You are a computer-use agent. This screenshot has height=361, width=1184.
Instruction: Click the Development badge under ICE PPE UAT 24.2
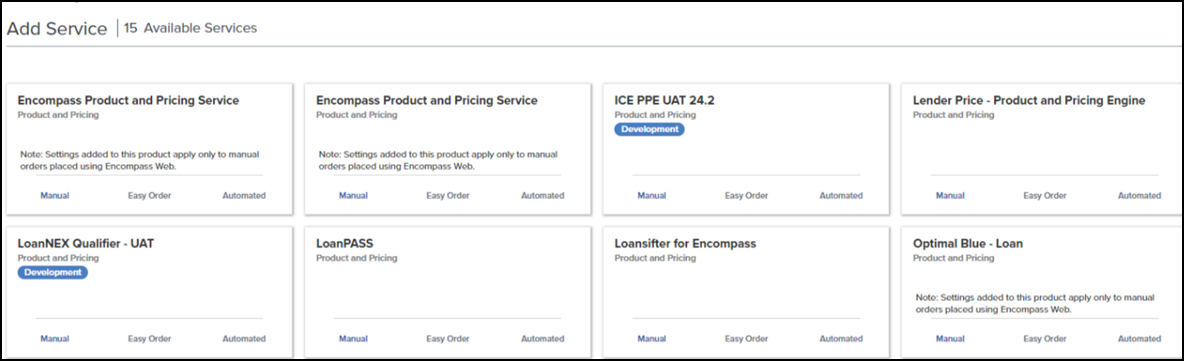point(649,129)
